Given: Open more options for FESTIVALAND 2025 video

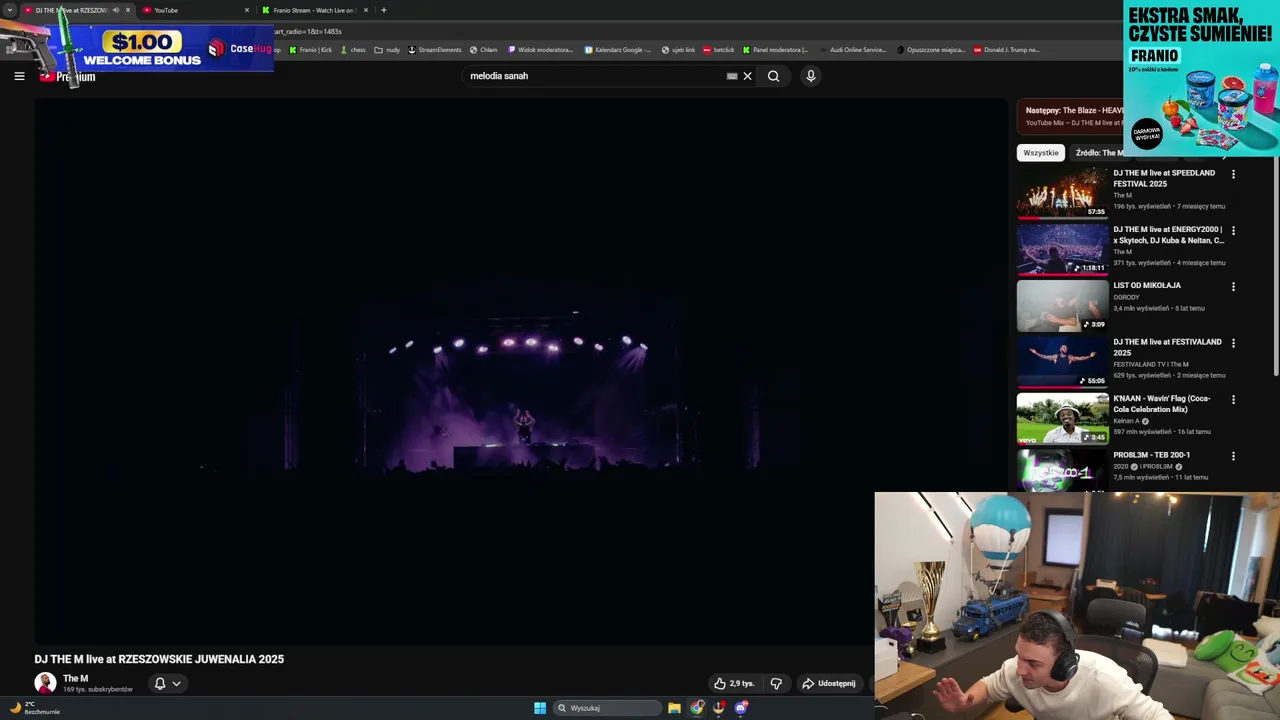Looking at the screenshot, I should pos(1233,343).
